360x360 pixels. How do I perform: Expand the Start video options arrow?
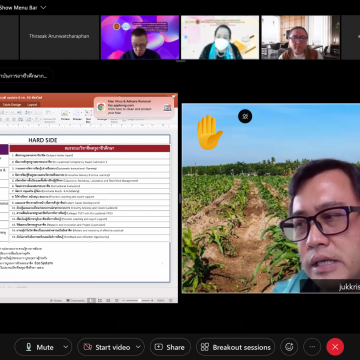(x=138, y=347)
